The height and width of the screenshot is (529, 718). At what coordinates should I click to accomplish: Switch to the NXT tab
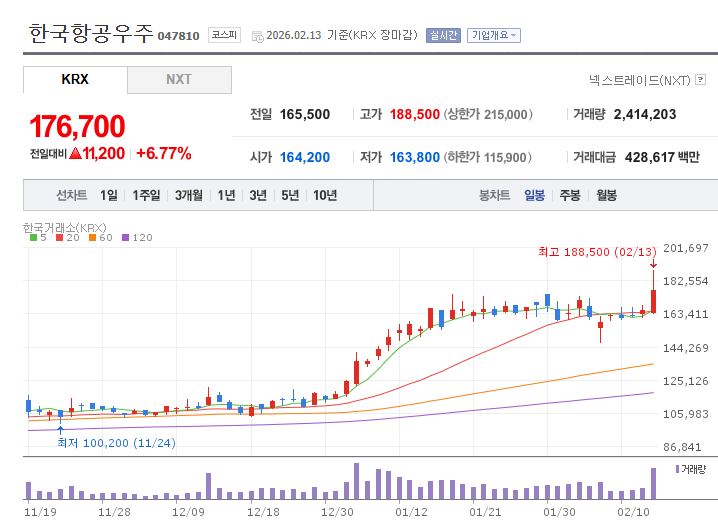click(x=179, y=80)
